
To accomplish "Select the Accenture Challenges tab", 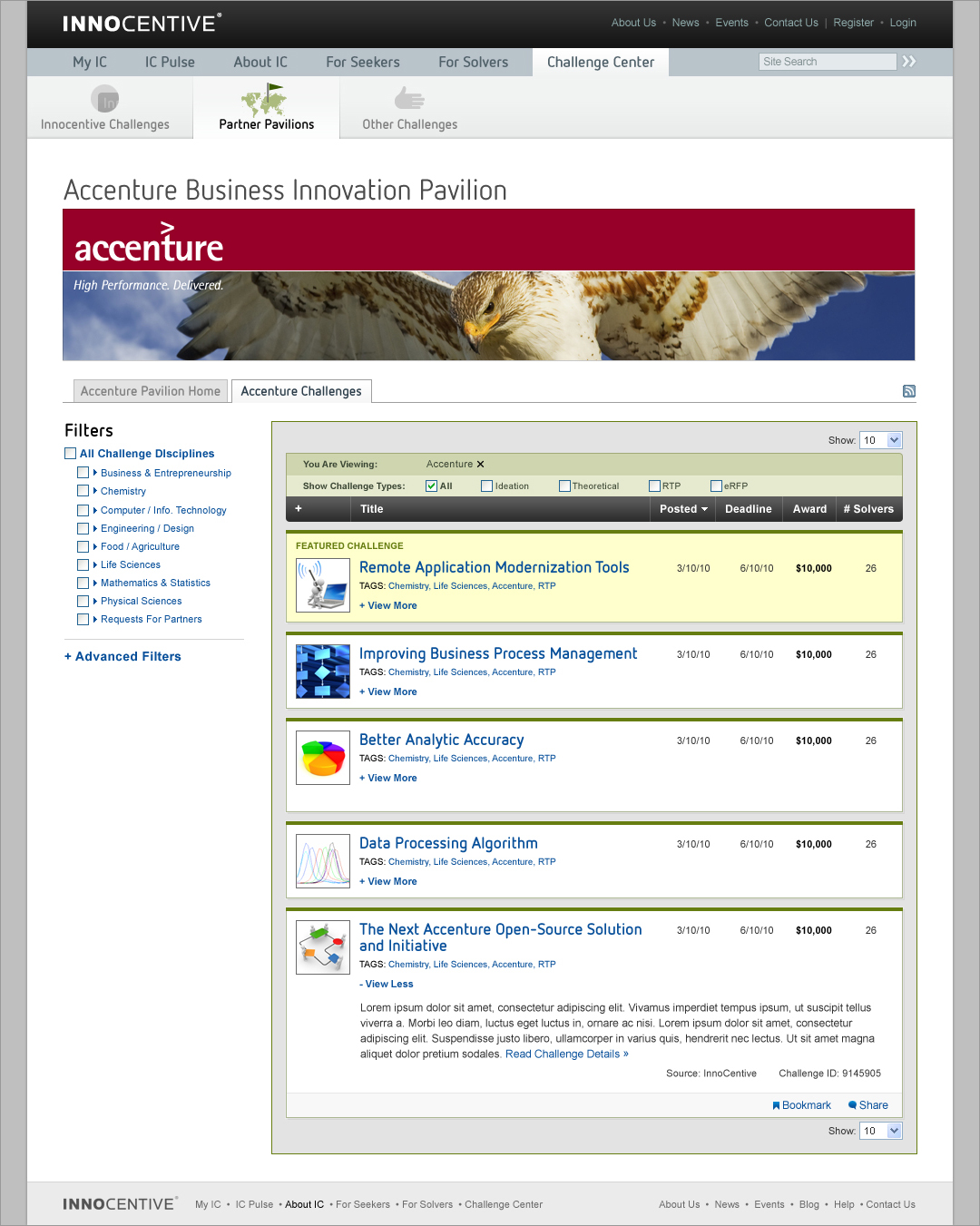I will pos(301,391).
